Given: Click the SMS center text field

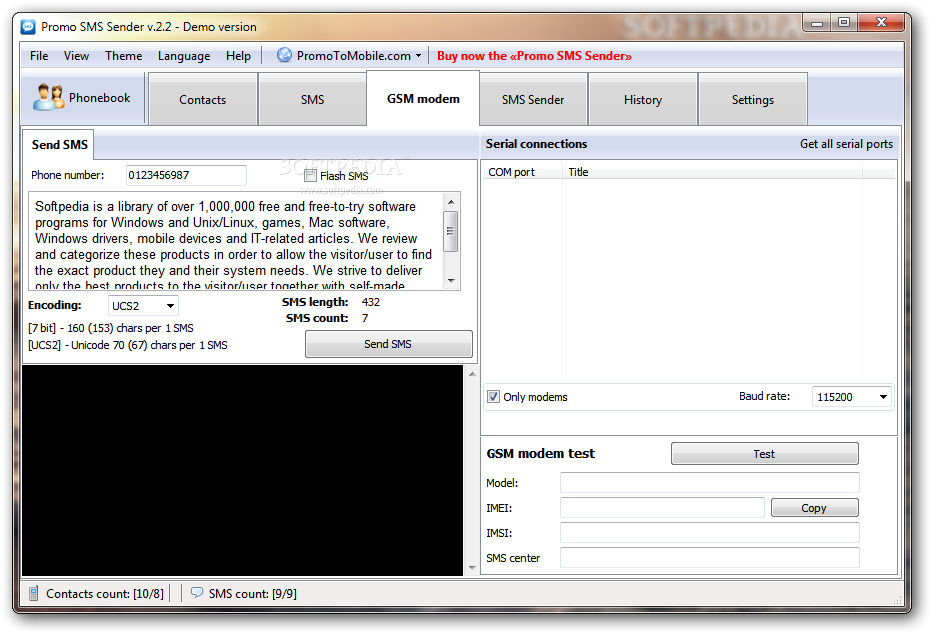Looking at the screenshot, I should tap(710, 557).
